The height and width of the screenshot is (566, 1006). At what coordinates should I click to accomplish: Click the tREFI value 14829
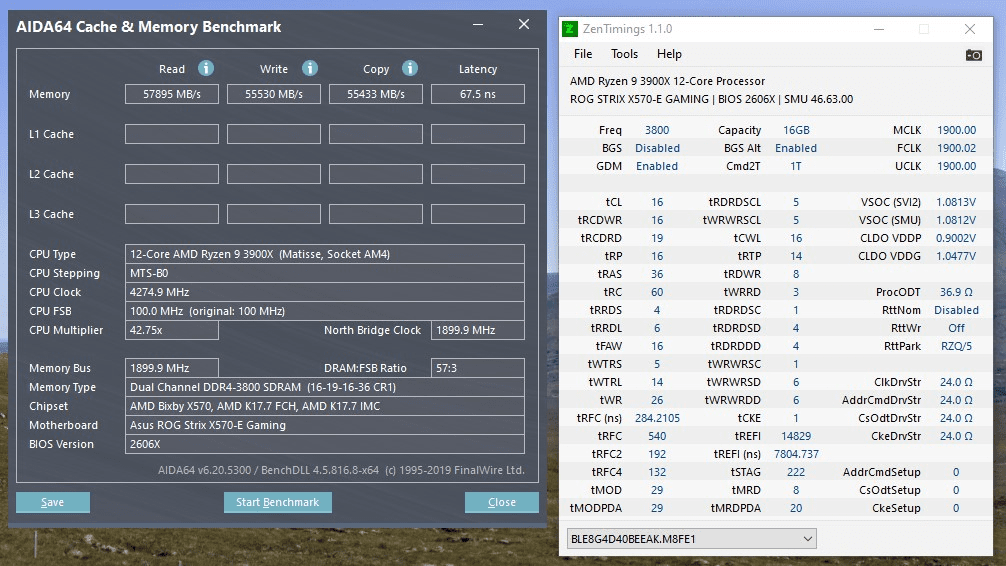click(x=796, y=436)
